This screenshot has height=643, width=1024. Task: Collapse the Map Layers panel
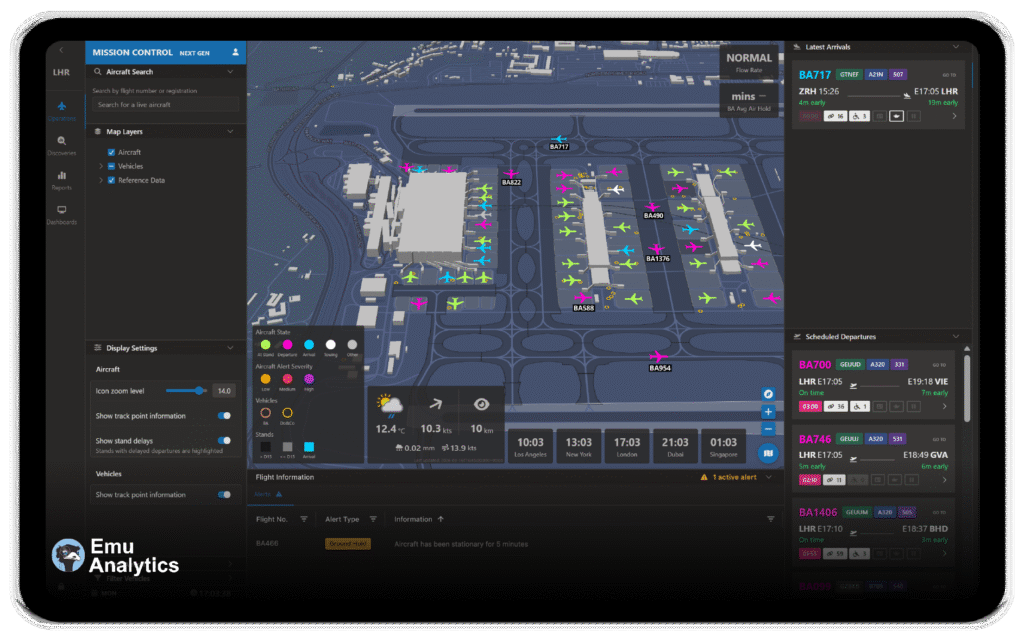(x=230, y=131)
